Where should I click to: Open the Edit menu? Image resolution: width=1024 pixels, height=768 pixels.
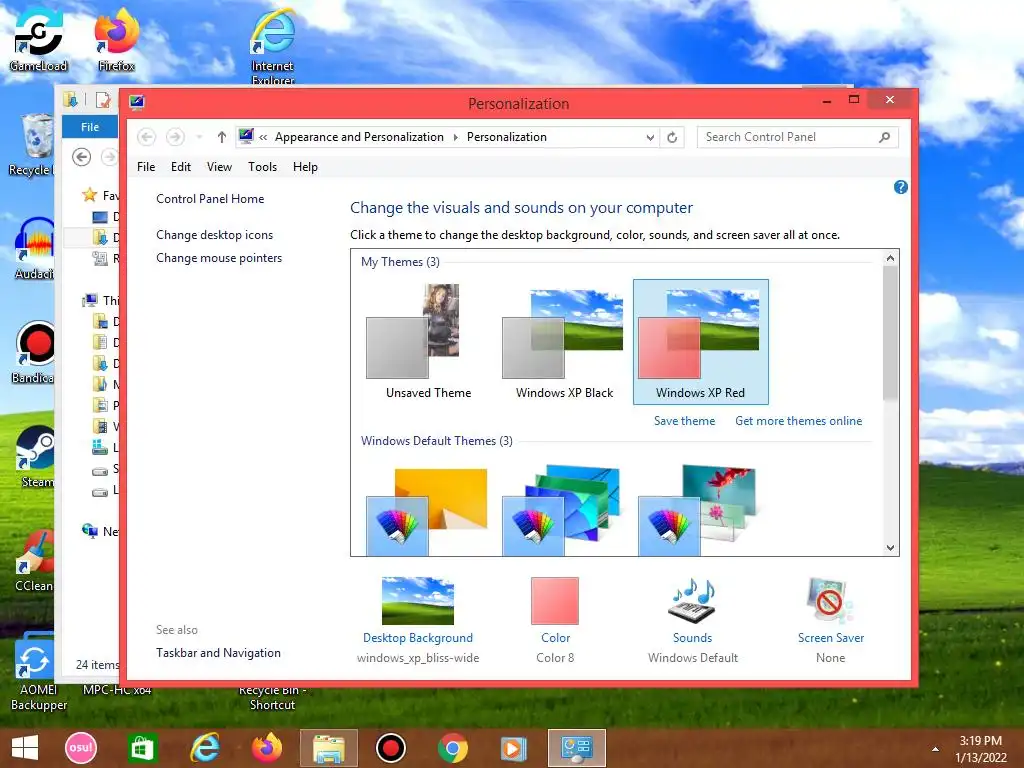[x=181, y=167]
